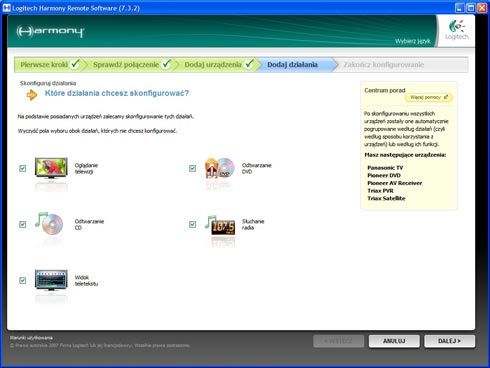The width and height of the screenshot is (490, 368).
Task: Uncheck the Odtwarzanie CD checkbox
Action: coord(23,224)
